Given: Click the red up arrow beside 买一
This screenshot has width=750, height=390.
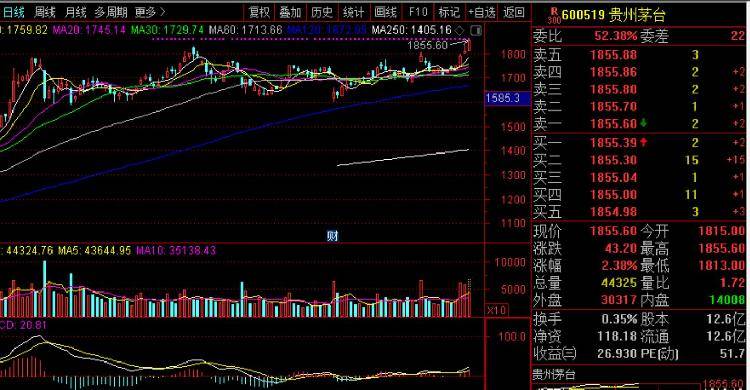Looking at the screenshot, I should (644, 142).
